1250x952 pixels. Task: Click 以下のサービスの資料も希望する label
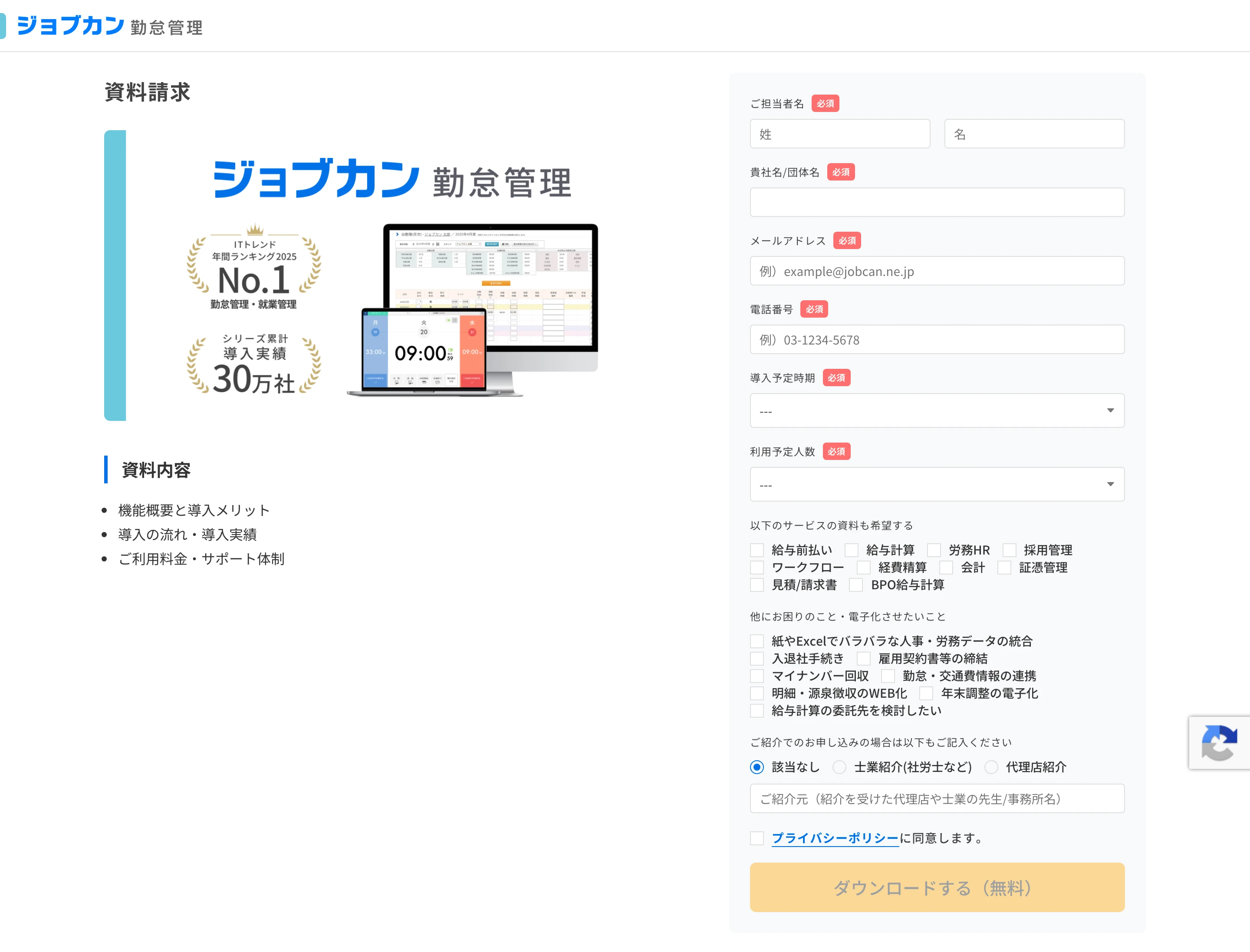(831, 525)
